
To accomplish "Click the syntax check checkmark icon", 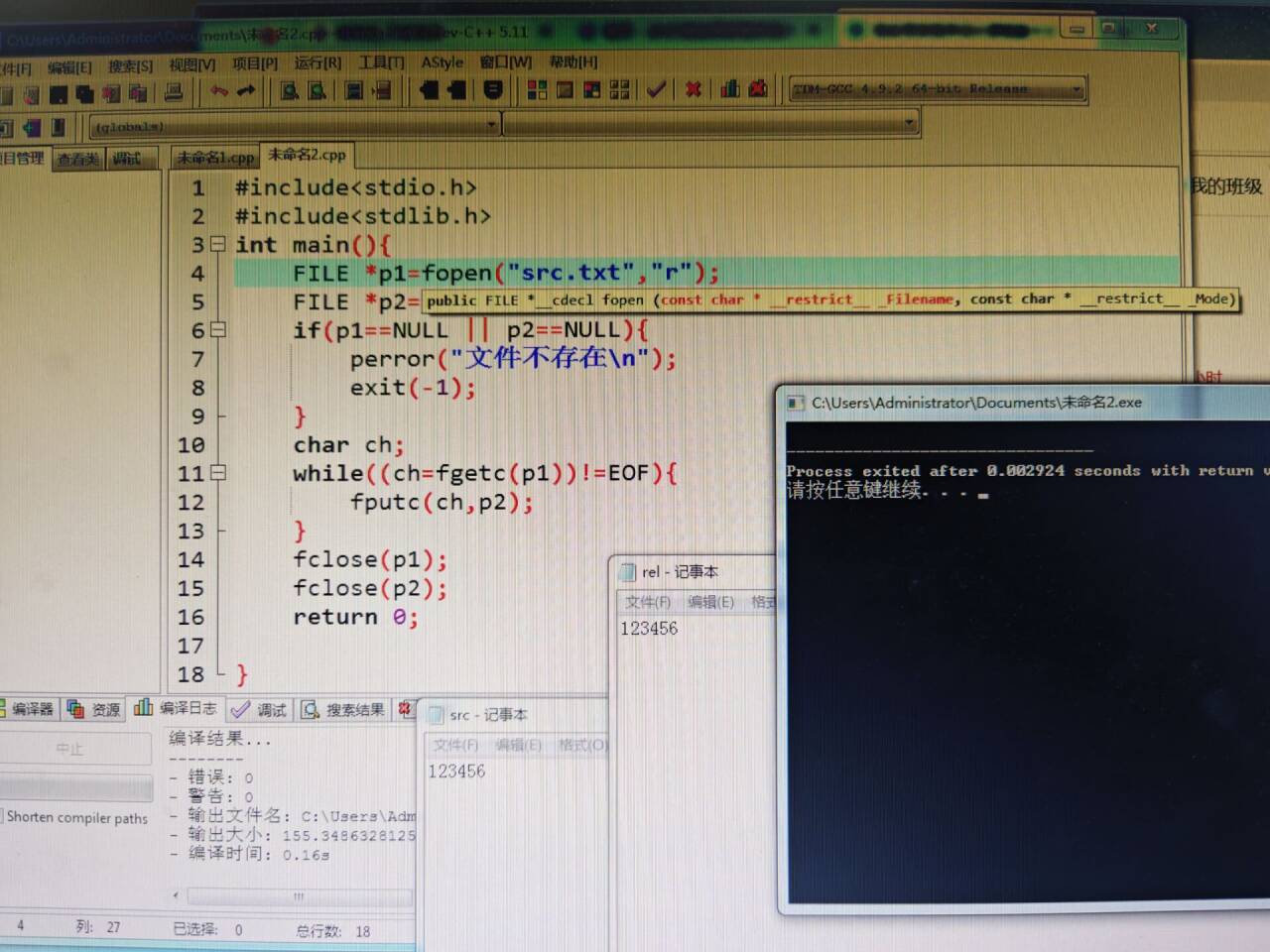I will coord(655,89).
